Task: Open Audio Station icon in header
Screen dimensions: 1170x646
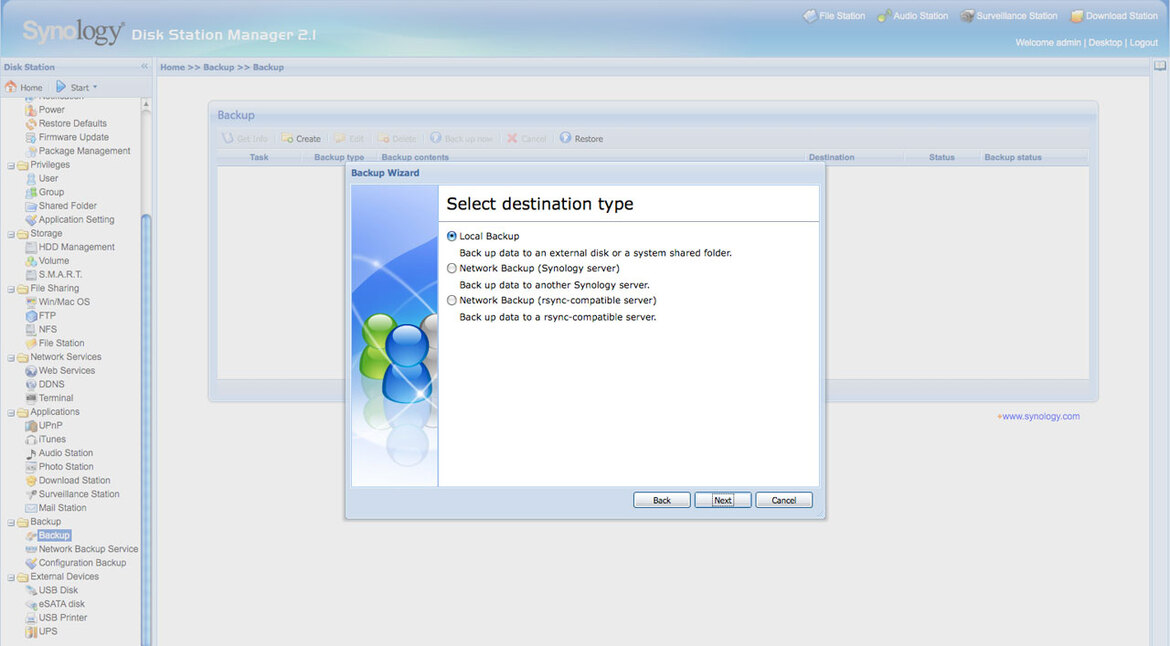Action: [883, 16]
